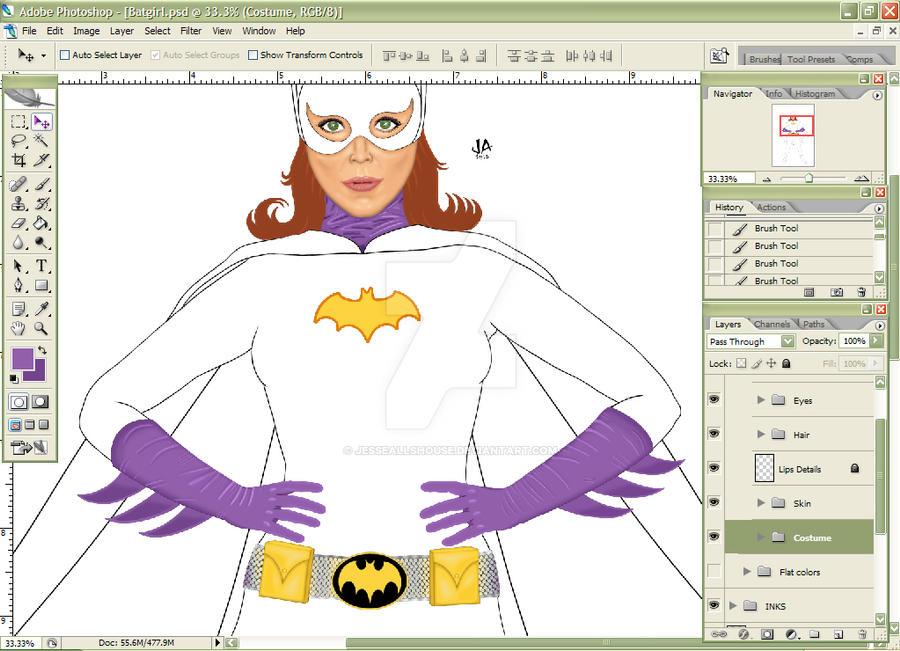Select the Slice tool
900x651 pixels.
(41, 160)
